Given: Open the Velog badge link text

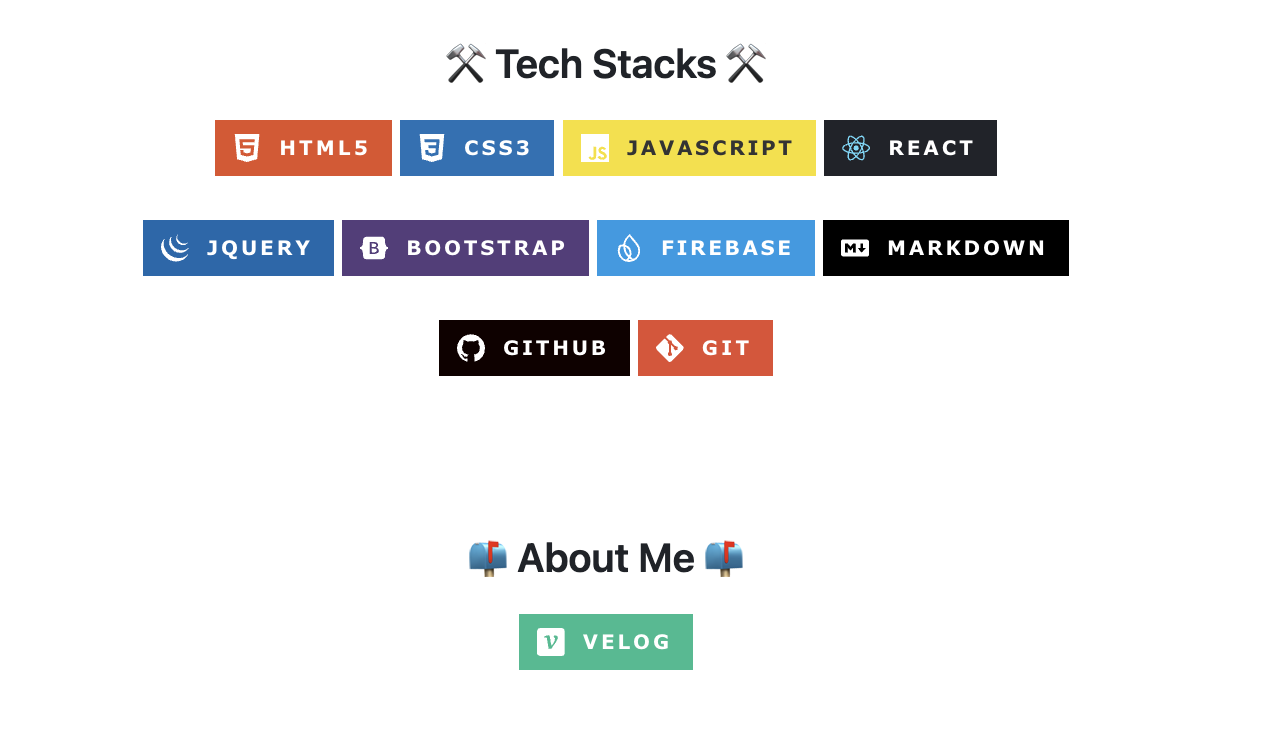Looking at the screenshot, I should click(x=627, y=642).
